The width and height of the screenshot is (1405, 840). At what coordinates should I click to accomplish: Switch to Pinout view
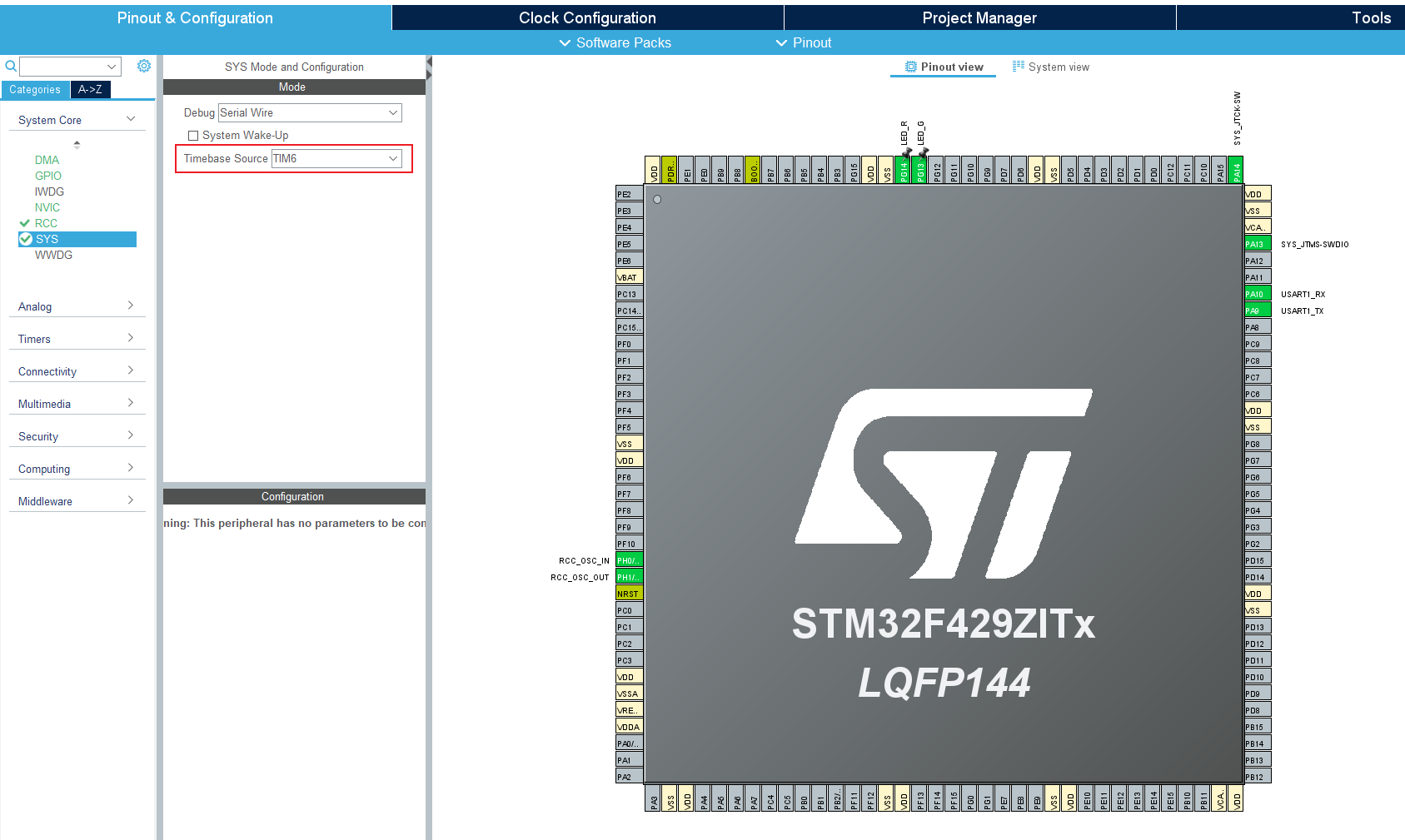tap(944, 67)
